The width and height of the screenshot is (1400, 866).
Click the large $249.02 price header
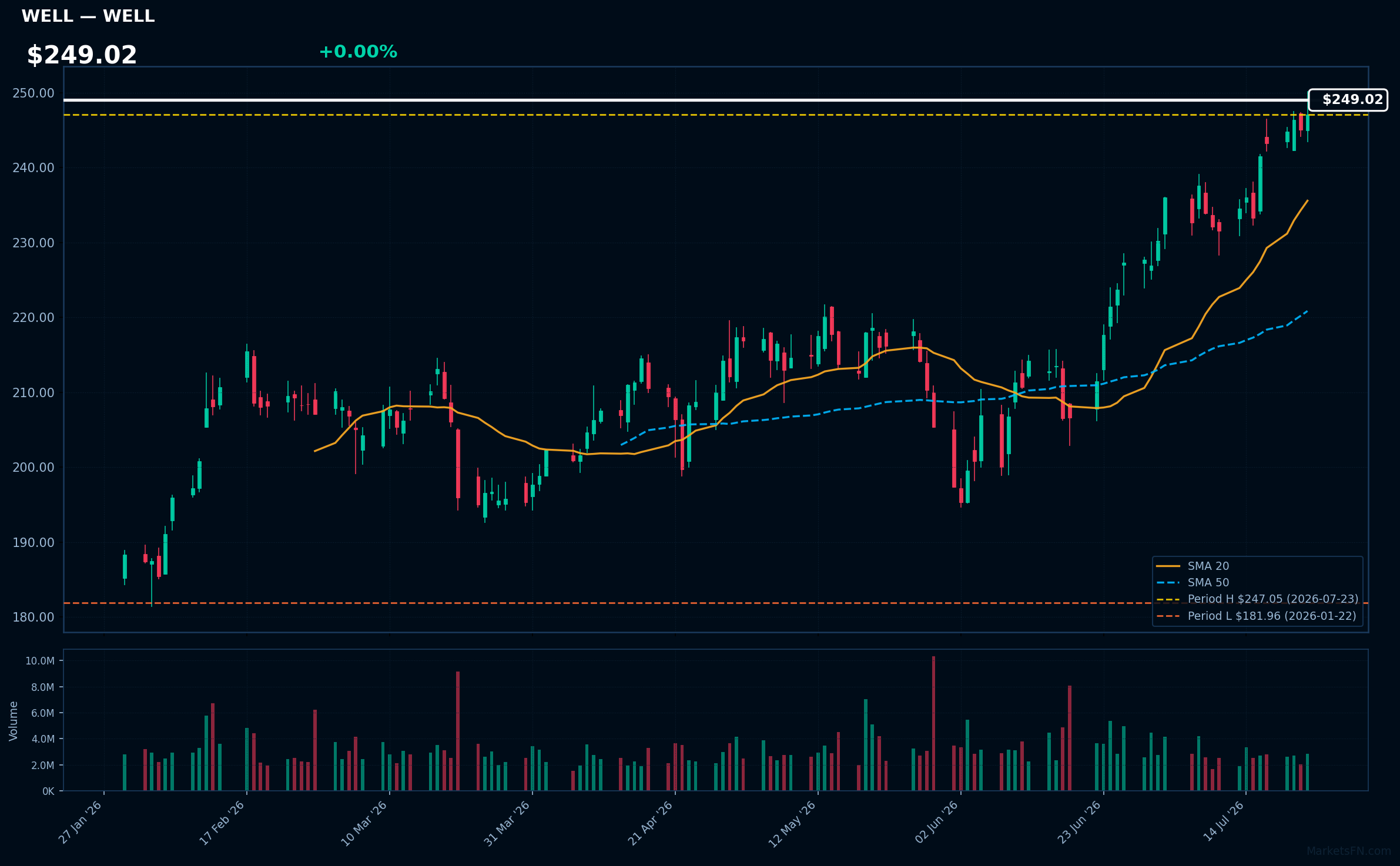tap(82, 55)
